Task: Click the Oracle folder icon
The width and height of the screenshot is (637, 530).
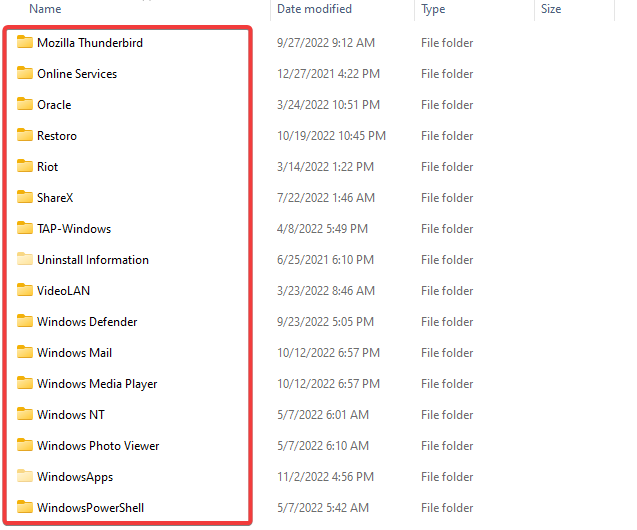Action: coord(25,104)
